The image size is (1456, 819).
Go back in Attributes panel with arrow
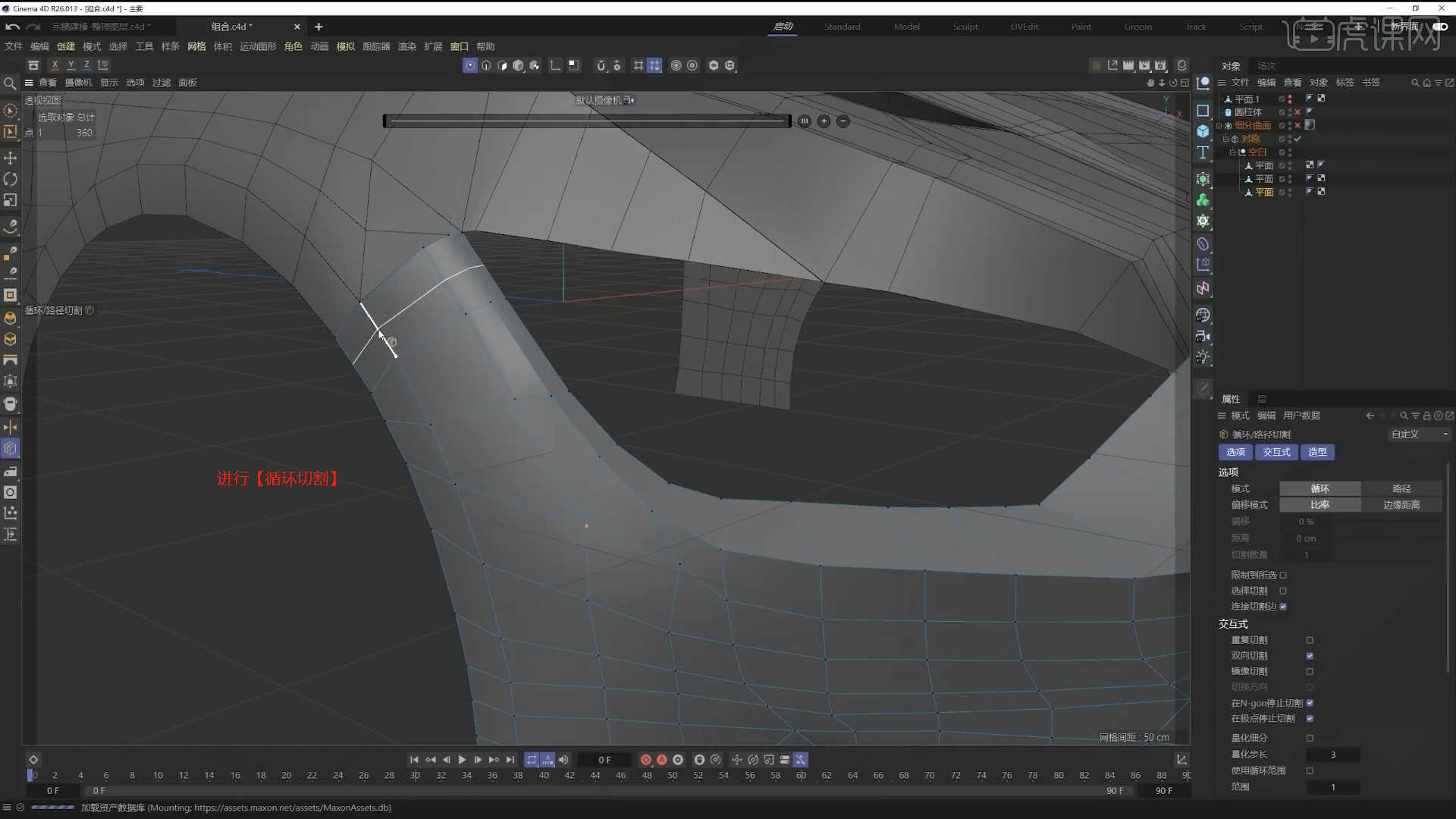(x=1370, y=416)
